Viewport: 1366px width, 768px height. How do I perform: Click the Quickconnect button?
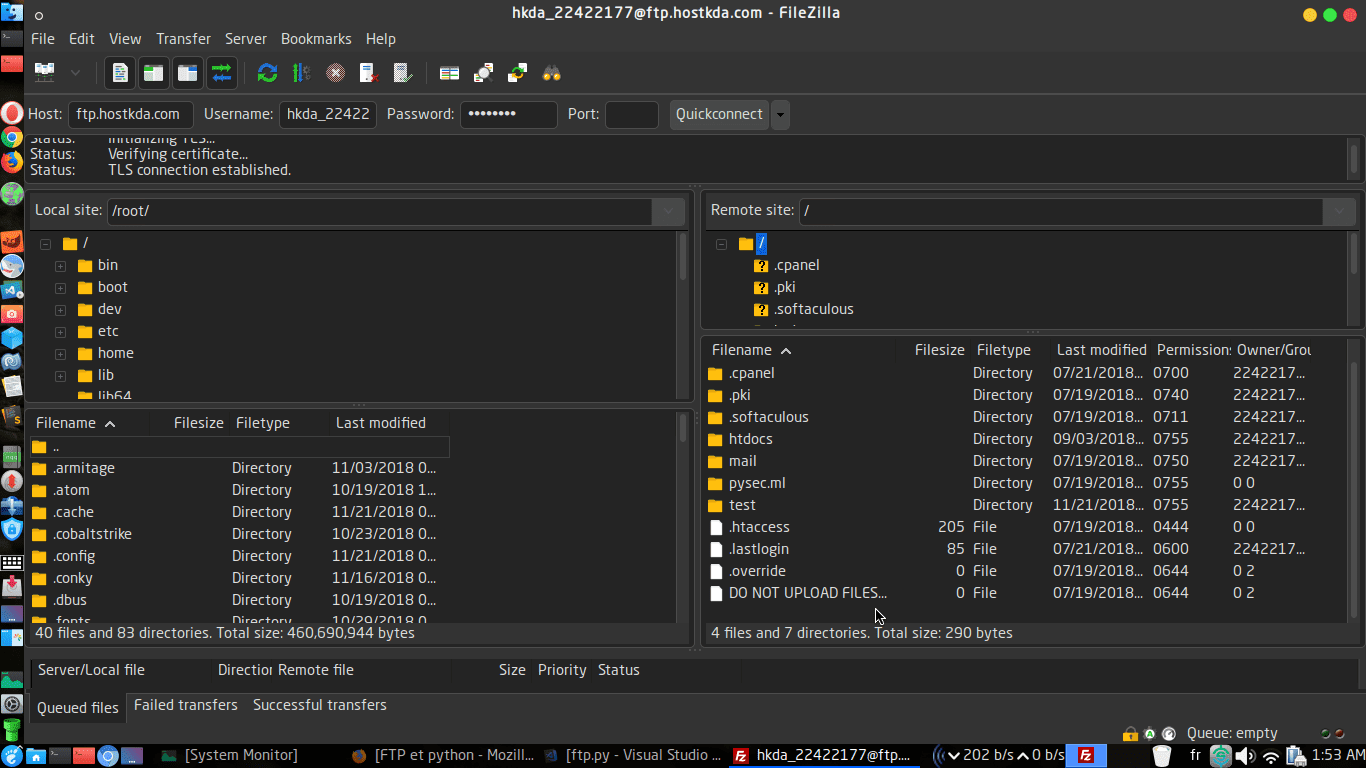coord(719,114)
